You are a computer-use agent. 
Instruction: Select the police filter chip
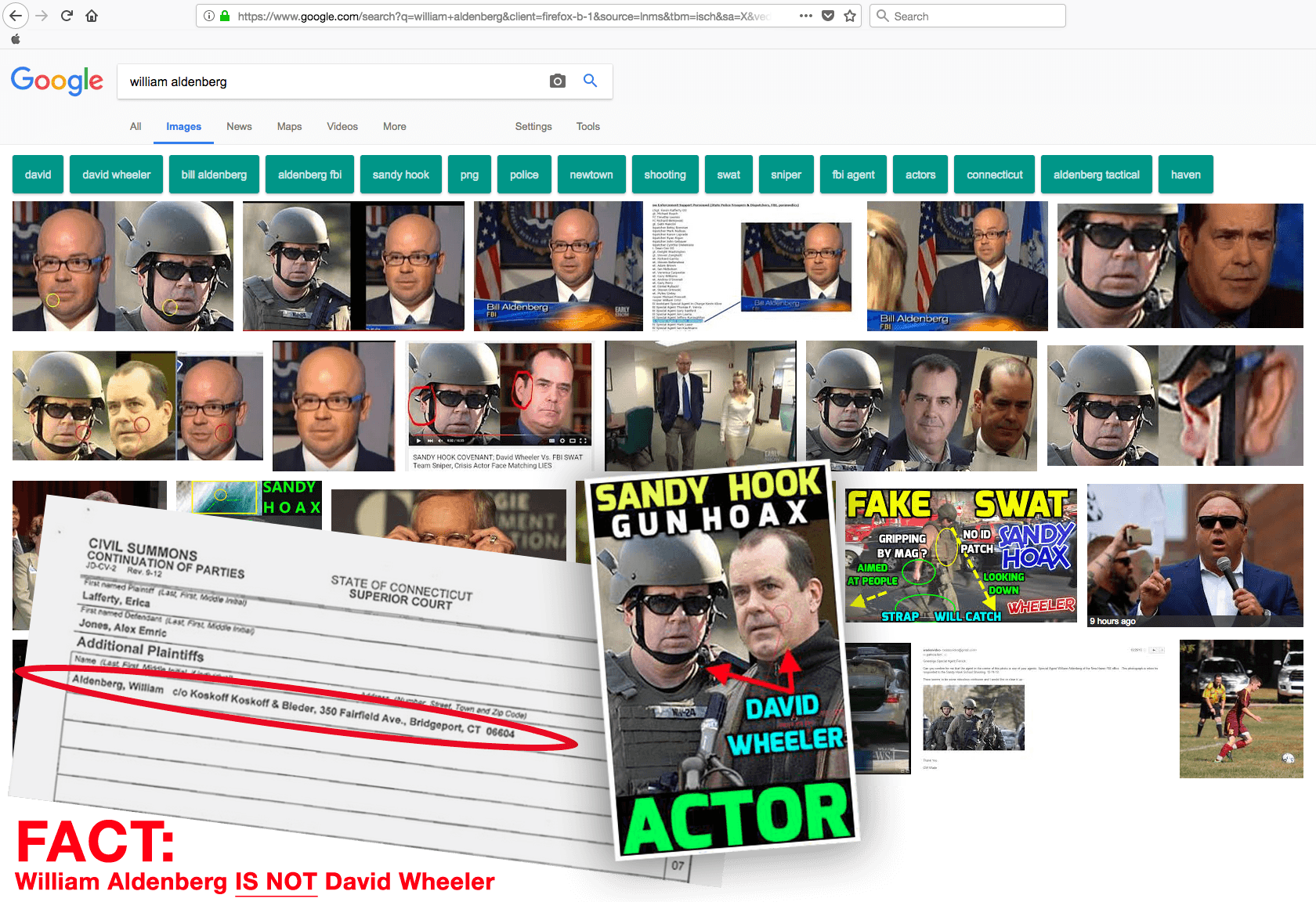point(524,175)
